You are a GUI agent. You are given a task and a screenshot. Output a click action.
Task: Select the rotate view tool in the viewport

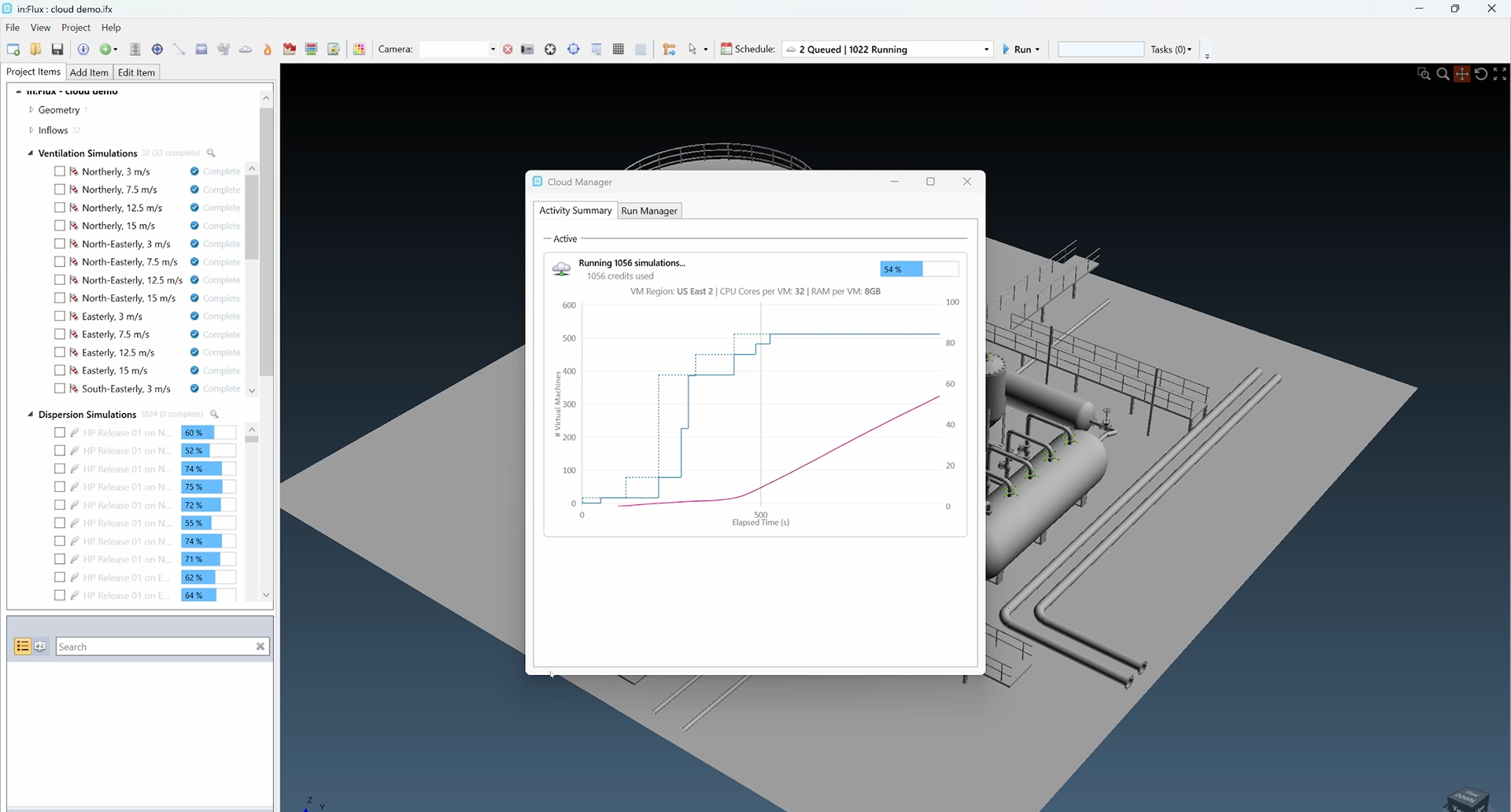[1481, 74]
